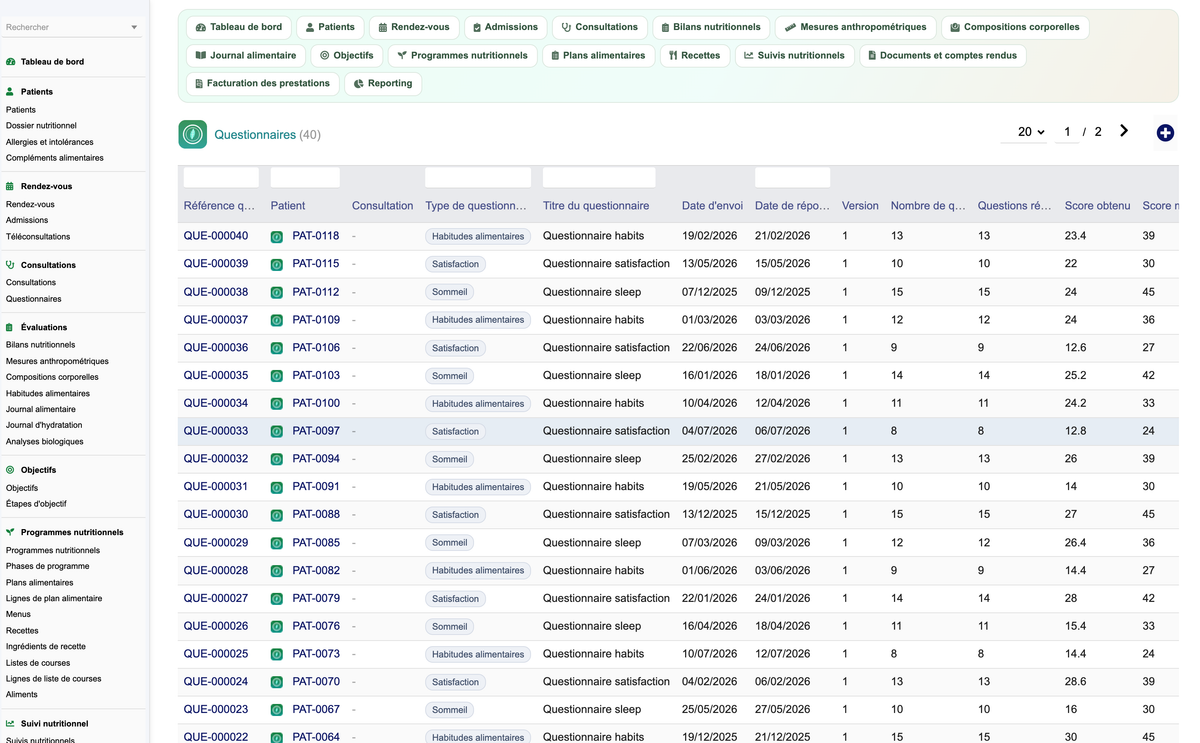
Task: Click patient icon next to PAT-0091
Action: (x=277, y=488)
